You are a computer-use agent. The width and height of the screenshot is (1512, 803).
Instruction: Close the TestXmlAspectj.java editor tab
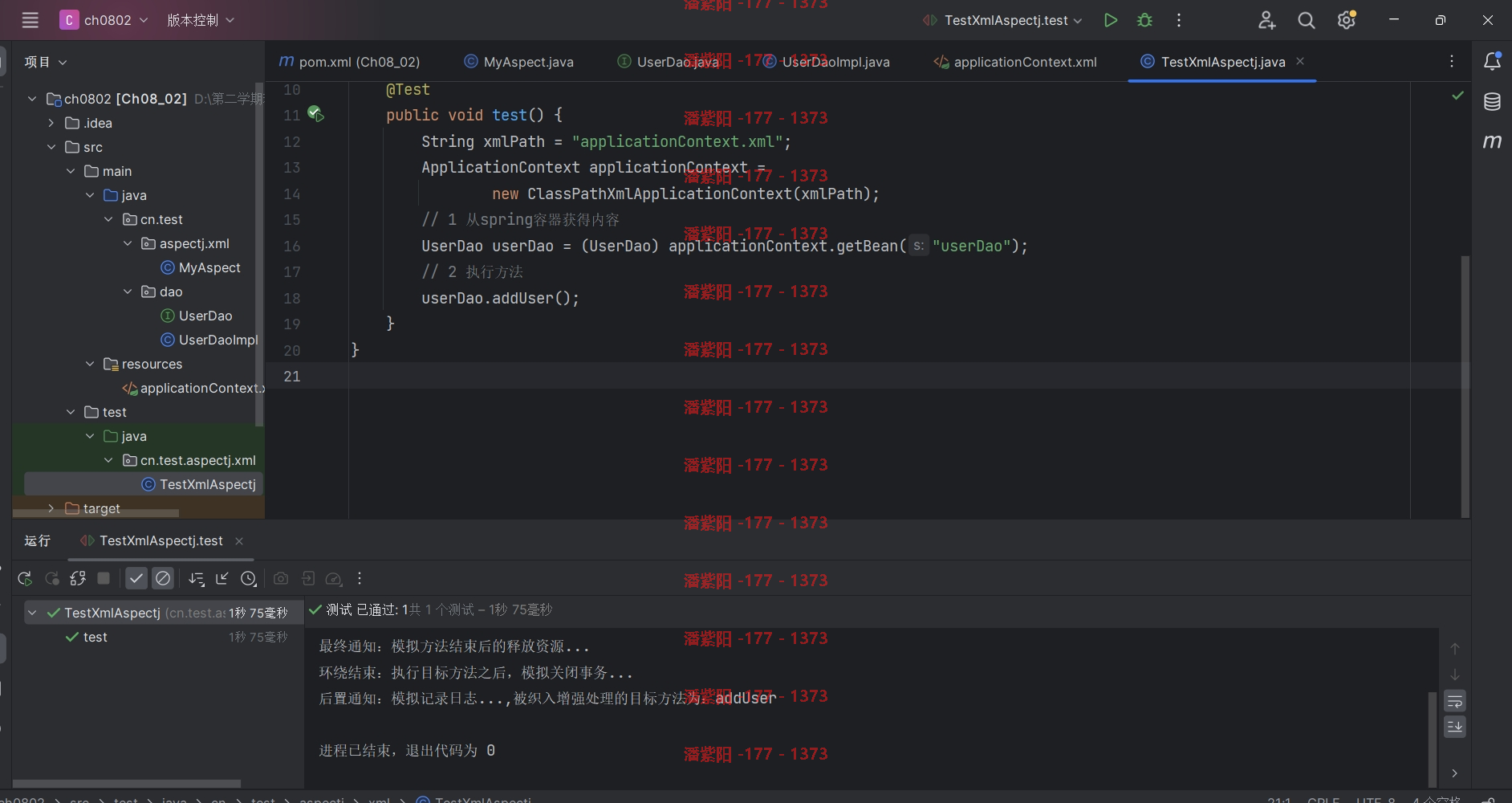coord(1300,61)
